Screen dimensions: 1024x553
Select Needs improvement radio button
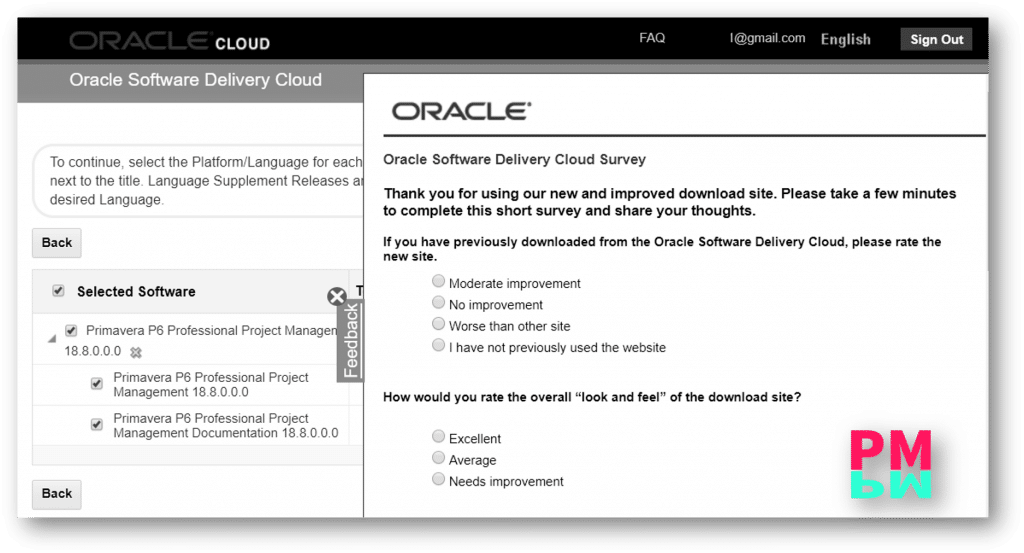pos(438,479)
